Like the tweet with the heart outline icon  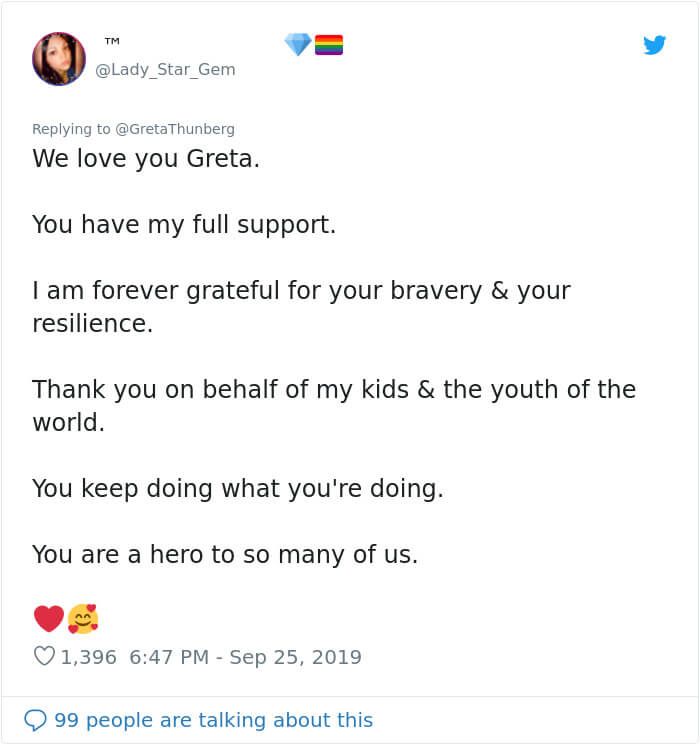coord(44,656)
